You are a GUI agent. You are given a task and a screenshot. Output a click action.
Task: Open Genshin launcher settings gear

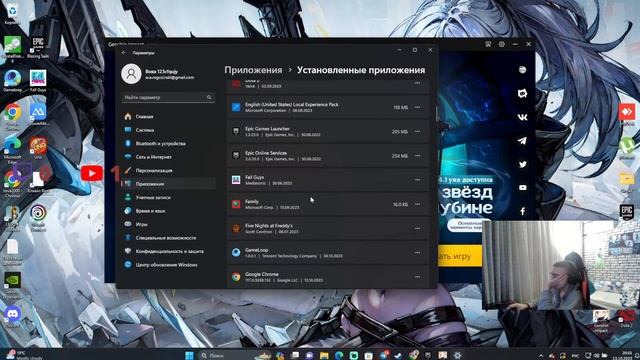coord(502,44)
